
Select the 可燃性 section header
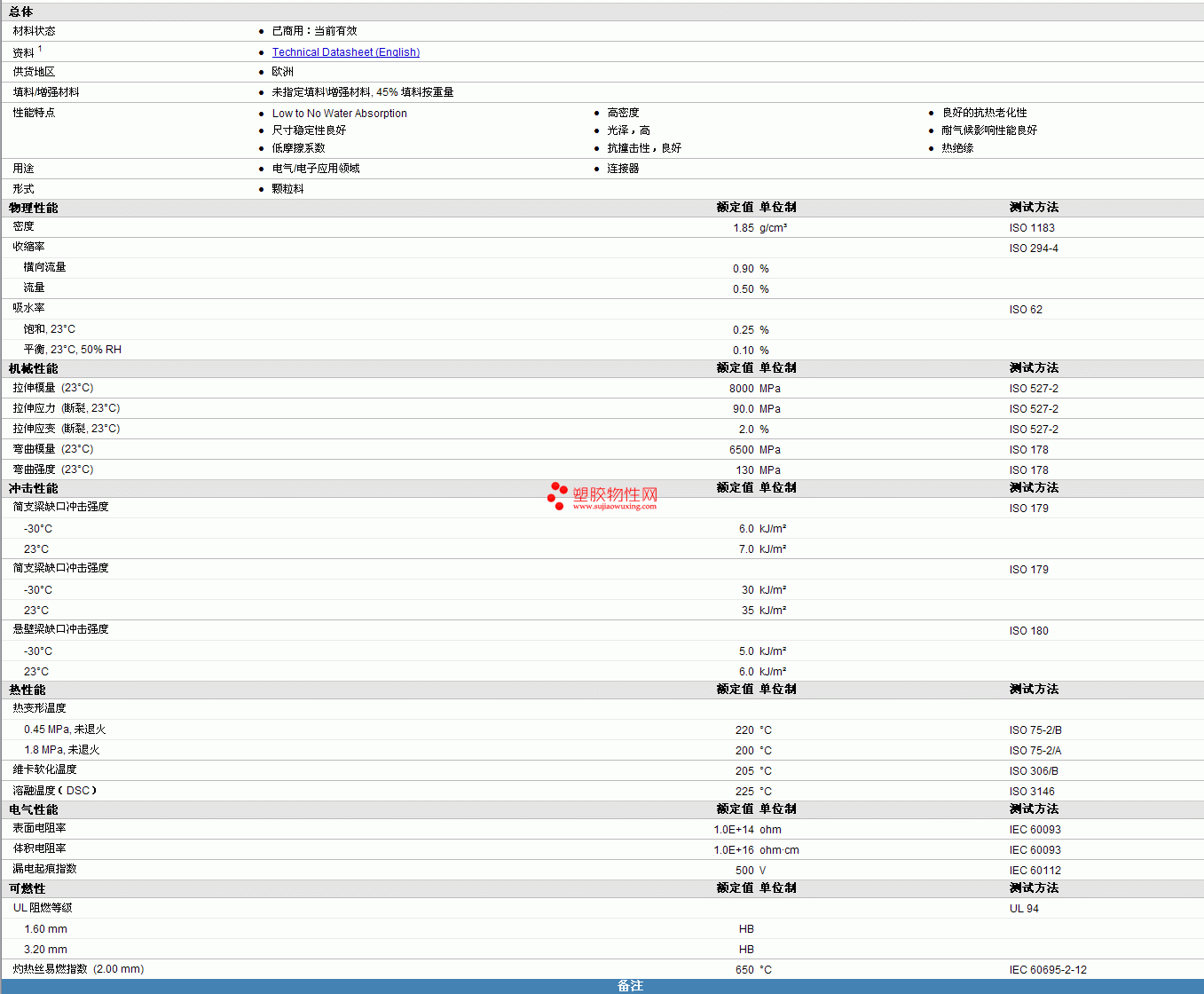pos(28,888)
